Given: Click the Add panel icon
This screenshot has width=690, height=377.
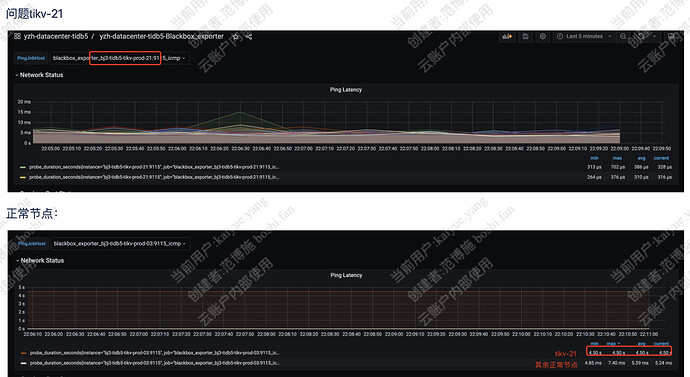Looking at the screenshot, I should click(x=507, y=37).
